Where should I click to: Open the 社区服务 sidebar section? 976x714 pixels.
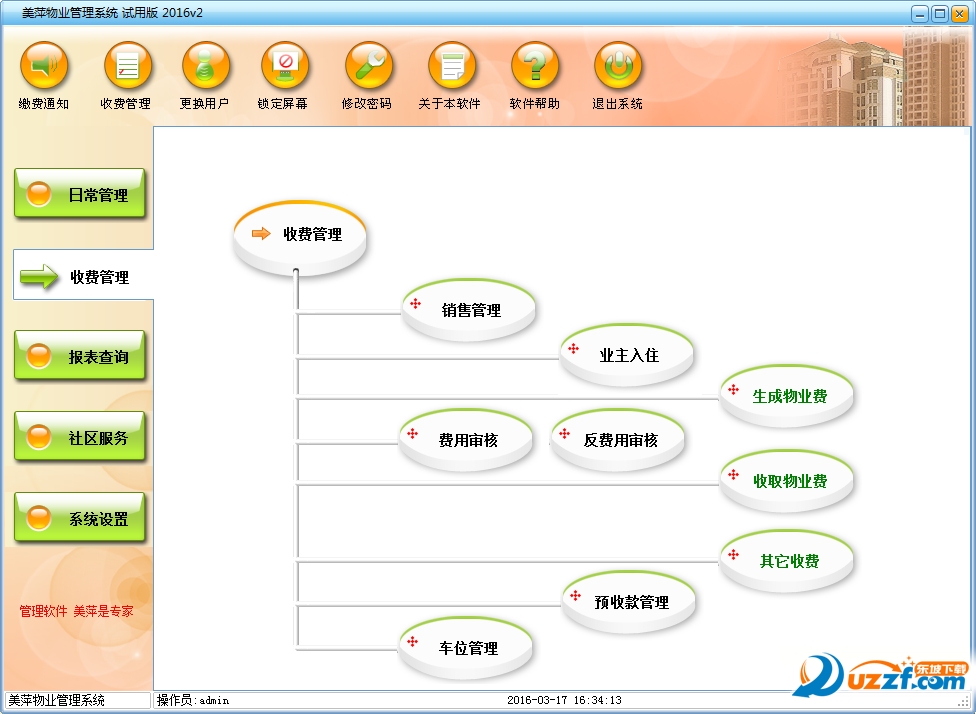[x=80, y=437]
